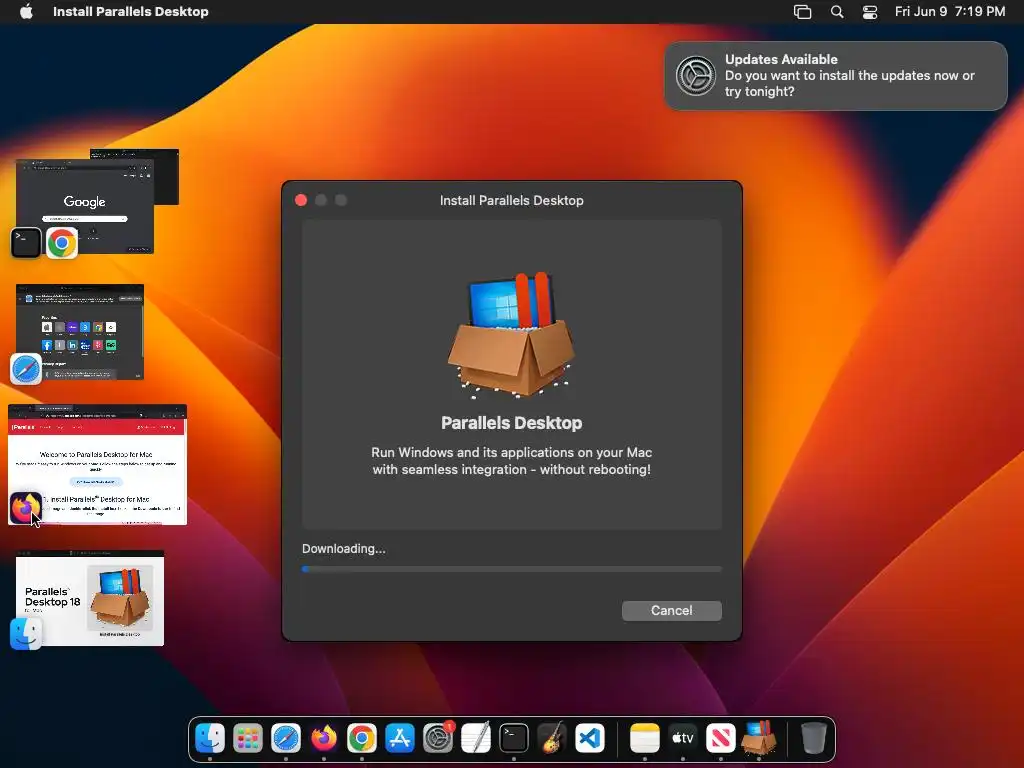Open App Store from the Dock
The width and height of the screenshot is (1024, 768).
coord(400,739)
